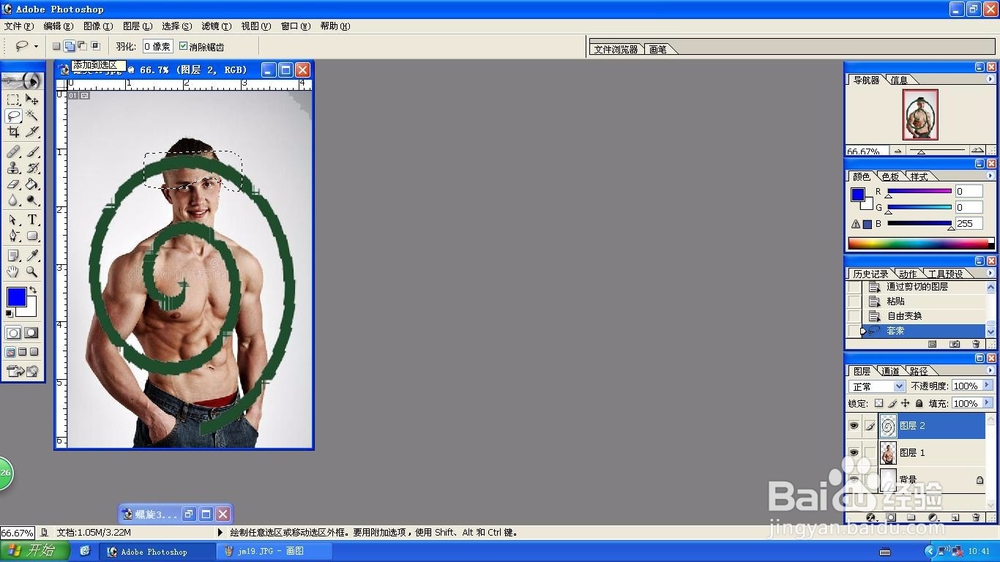Viewport: 1000px width, 562px height.
Task: Select the Brush tool
Action: [32, 152]
